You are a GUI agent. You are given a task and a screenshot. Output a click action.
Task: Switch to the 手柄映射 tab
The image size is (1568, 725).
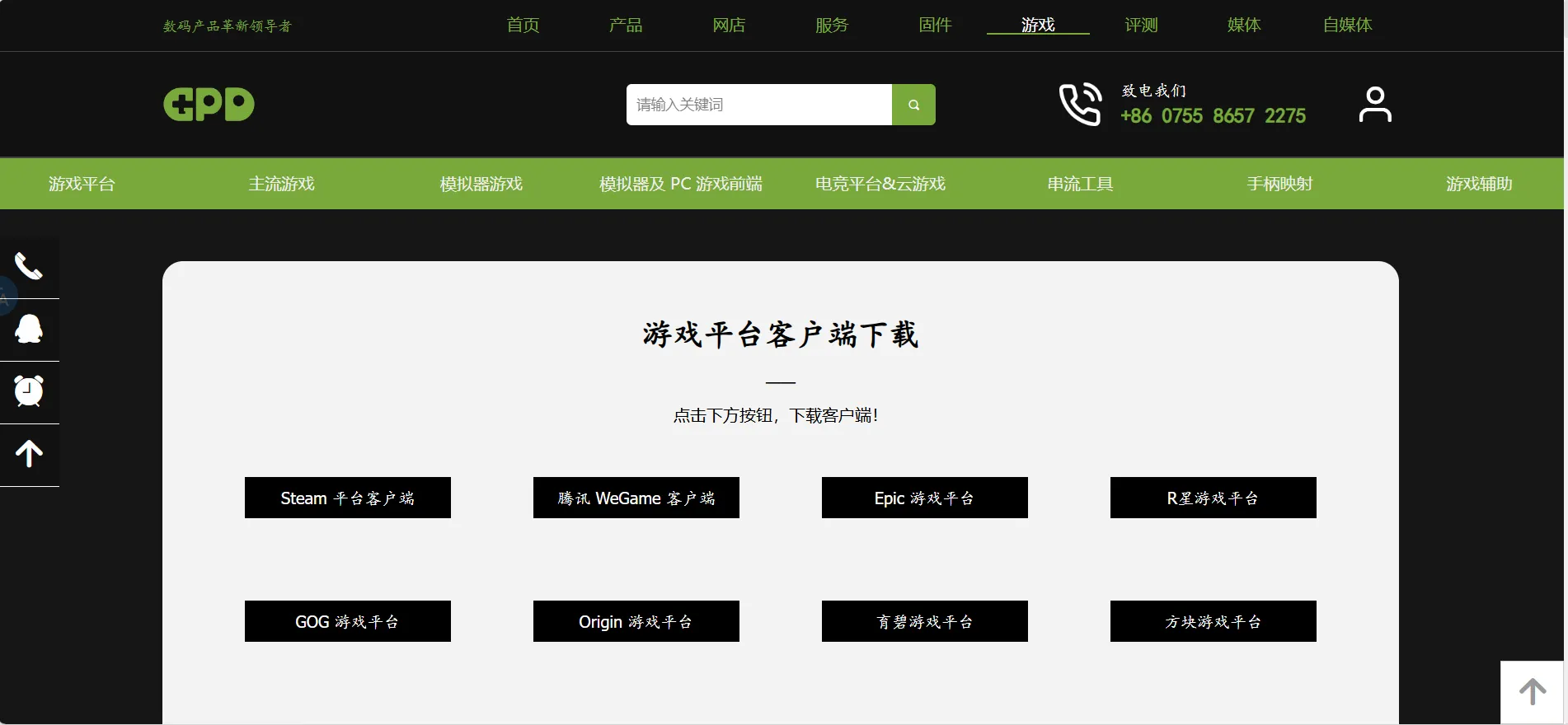[x=1279, y=184]
